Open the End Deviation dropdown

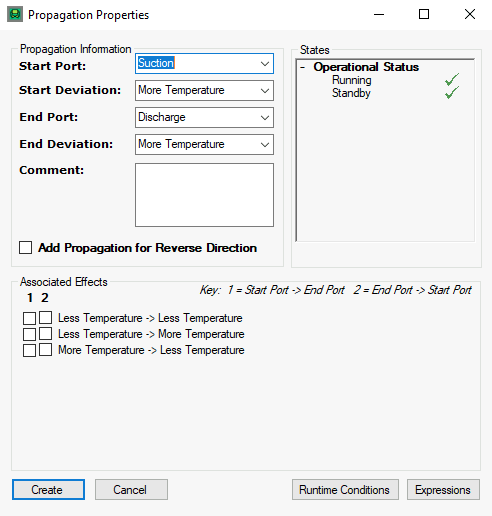point(265,144)
